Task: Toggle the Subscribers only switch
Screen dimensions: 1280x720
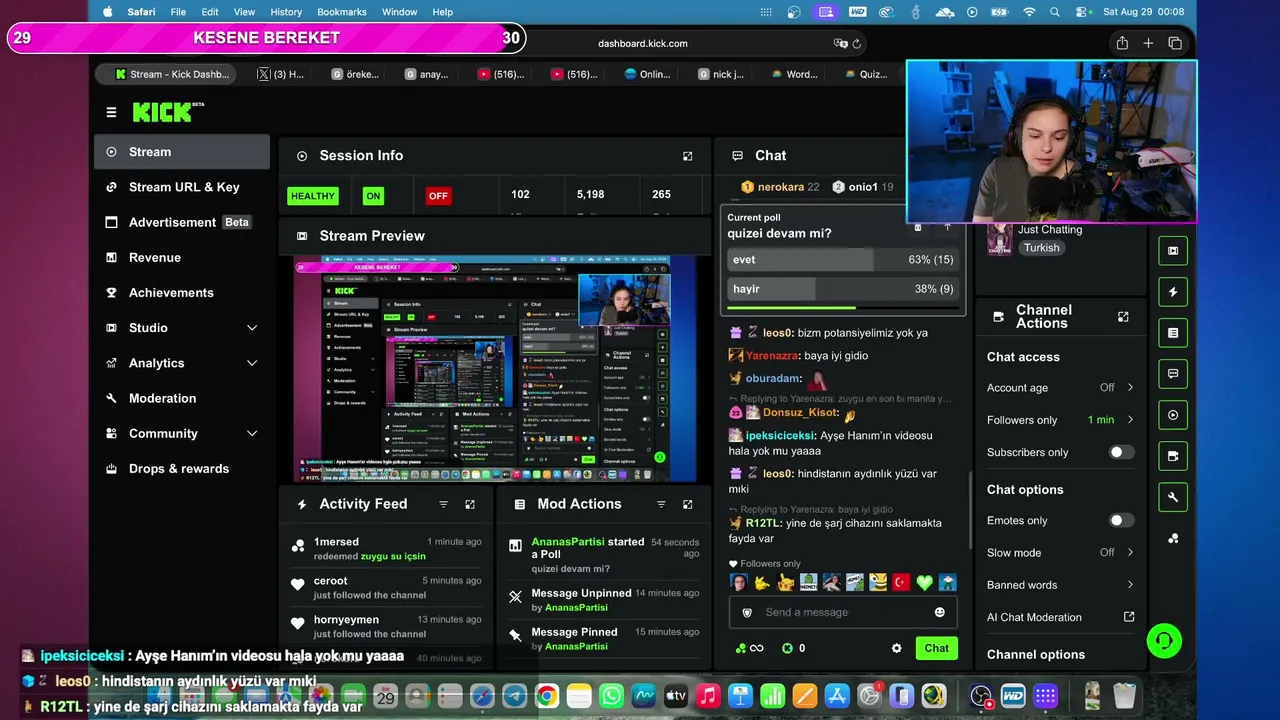Action: click(1121, 452)
